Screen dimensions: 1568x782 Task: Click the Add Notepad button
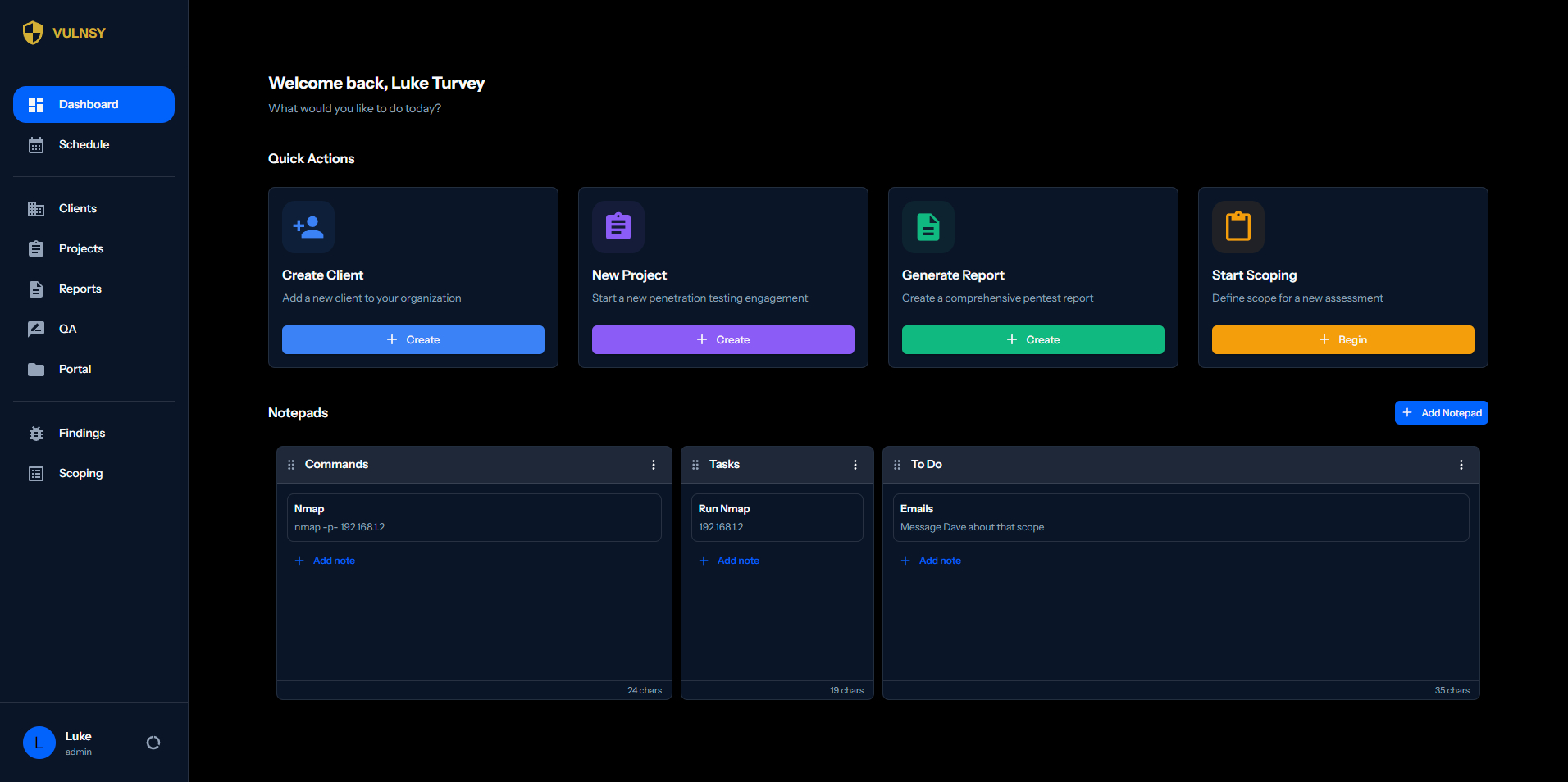click(x=1441, y=412)
